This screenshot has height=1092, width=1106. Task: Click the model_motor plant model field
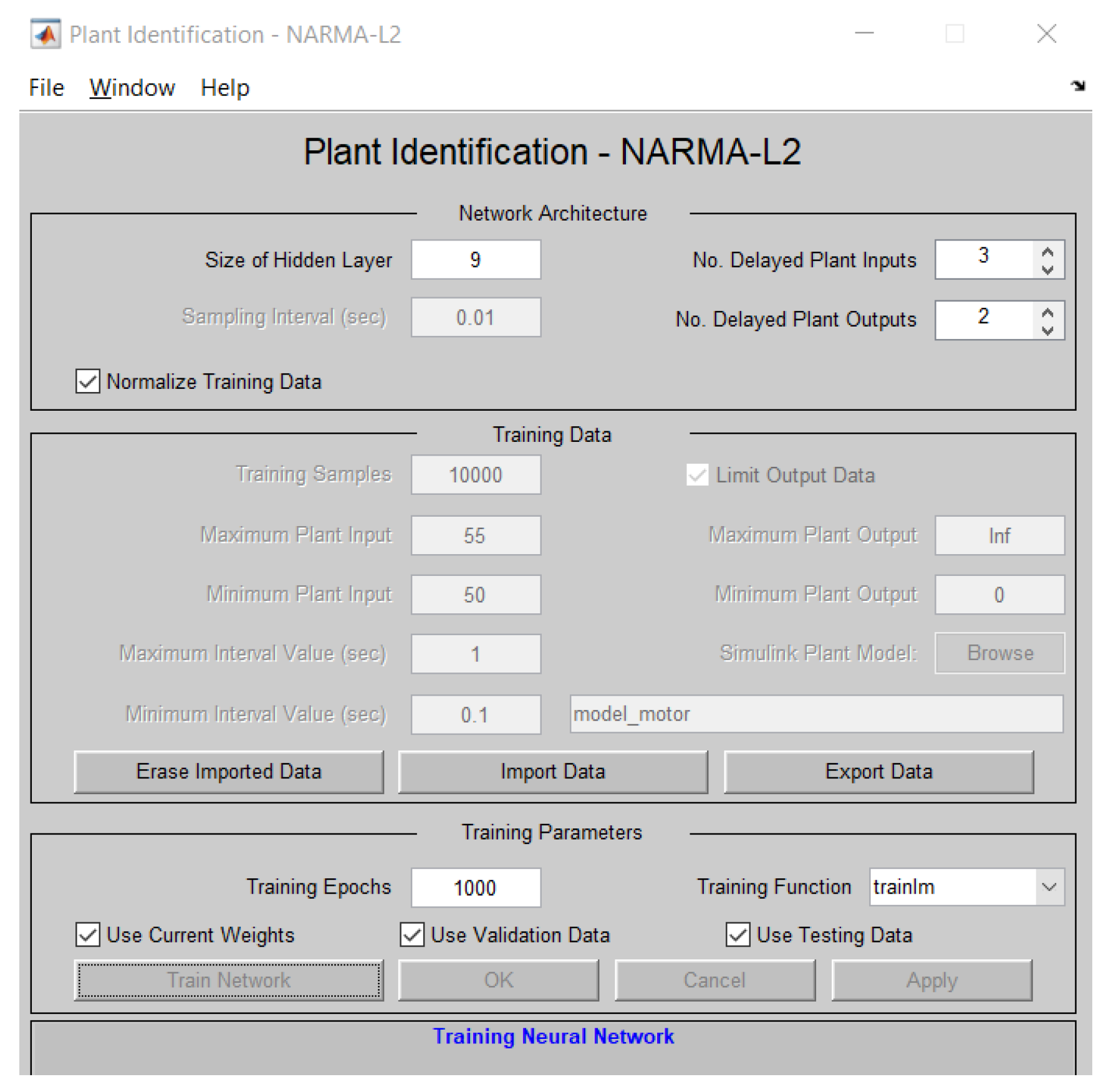817,714
